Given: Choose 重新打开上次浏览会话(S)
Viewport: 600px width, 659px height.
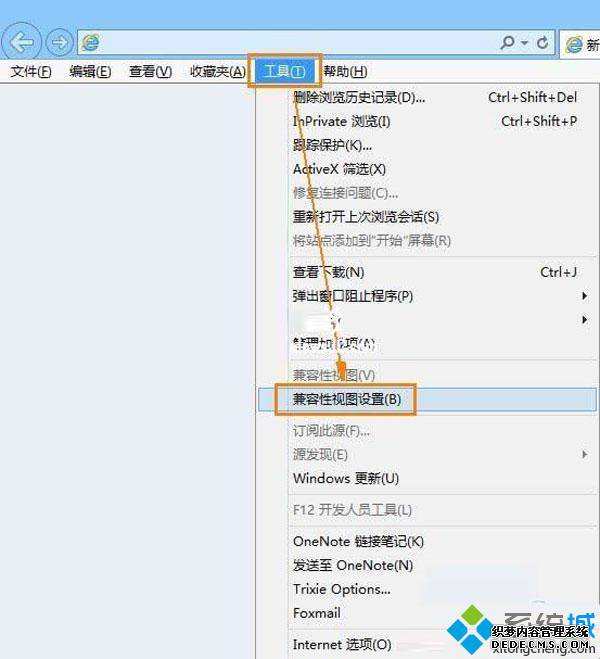Looking at the screenshot, I should [427, 217].
